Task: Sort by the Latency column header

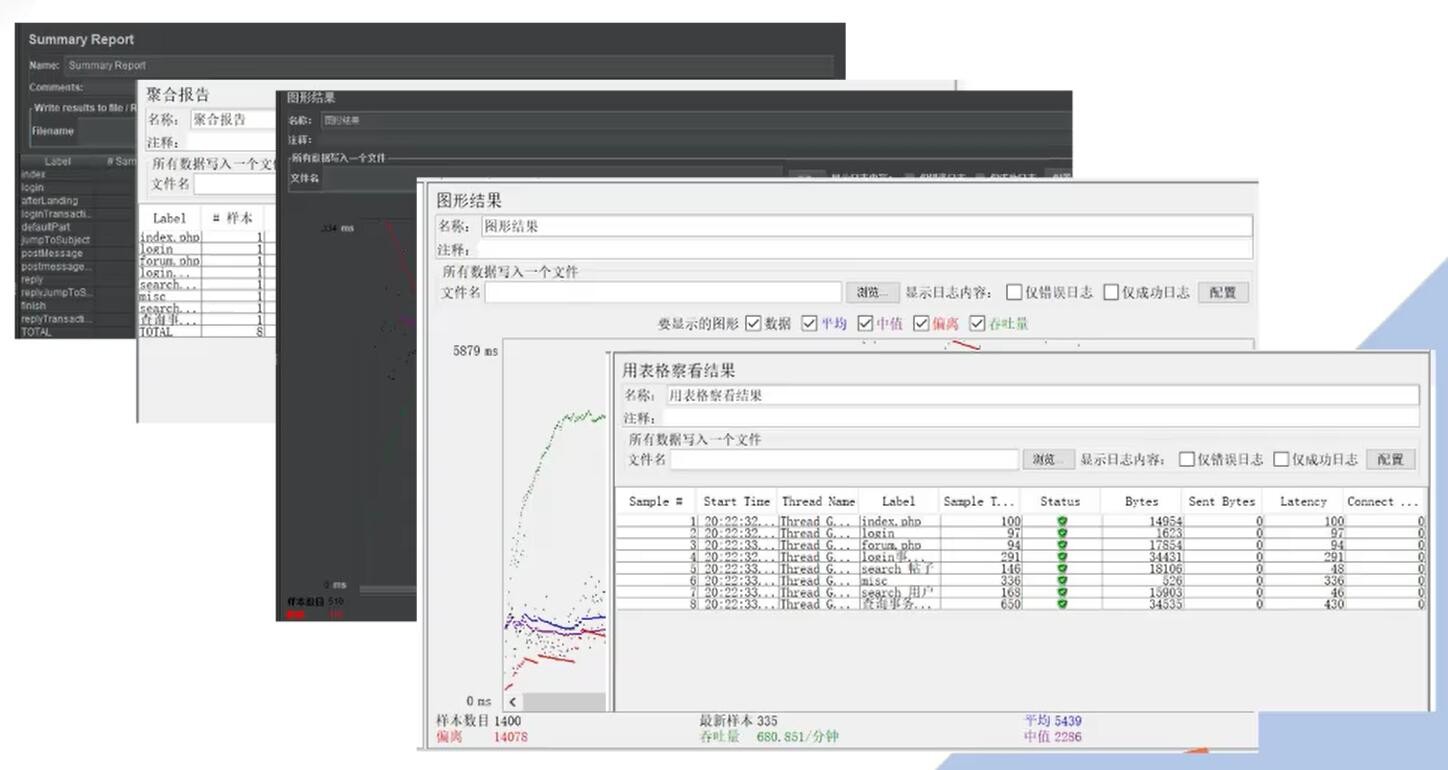Action: pyautogui.click(x=1303, y=501)
